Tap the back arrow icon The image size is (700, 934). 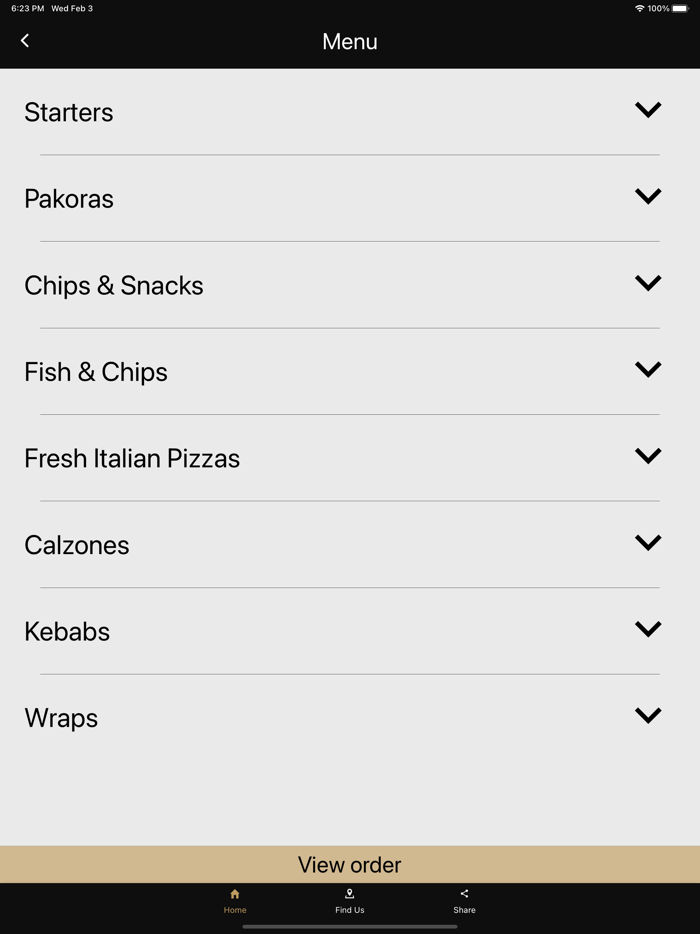point(25,41)
